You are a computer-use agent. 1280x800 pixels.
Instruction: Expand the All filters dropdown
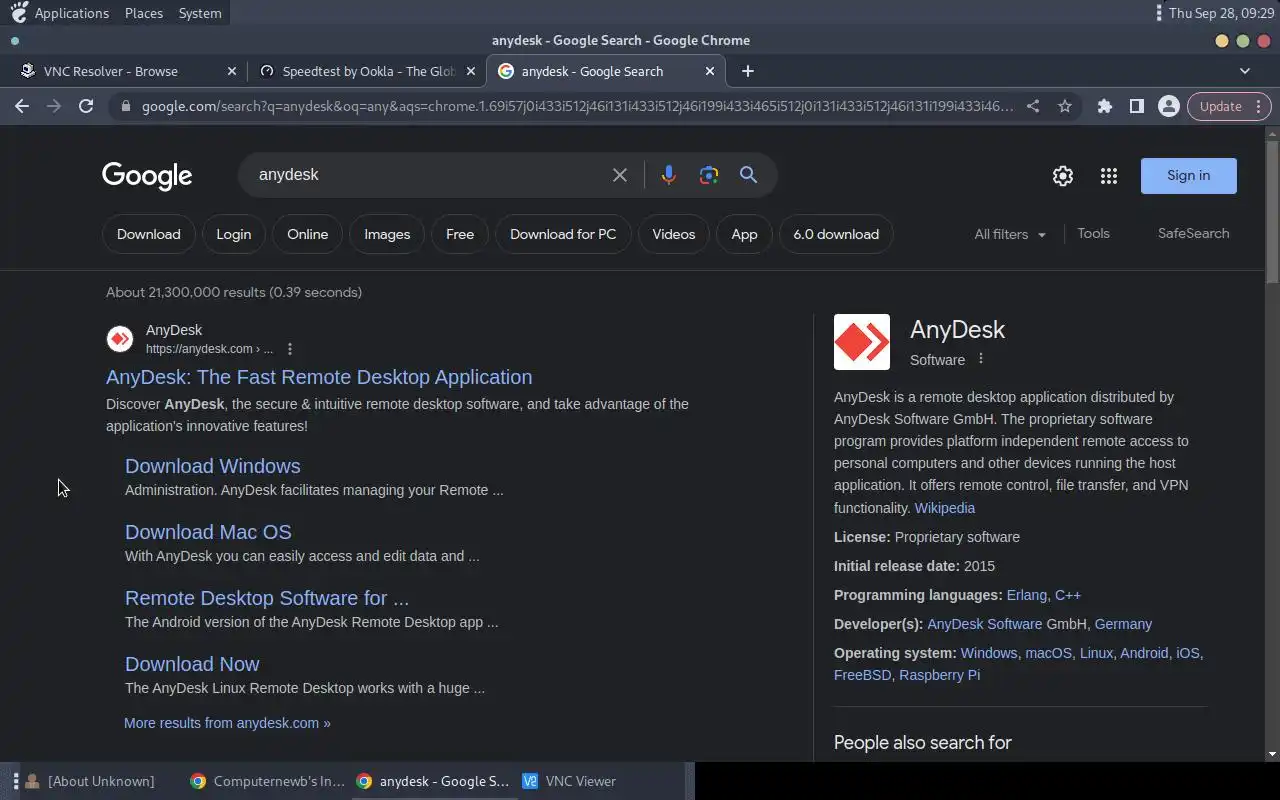[x=1010, y=234]
